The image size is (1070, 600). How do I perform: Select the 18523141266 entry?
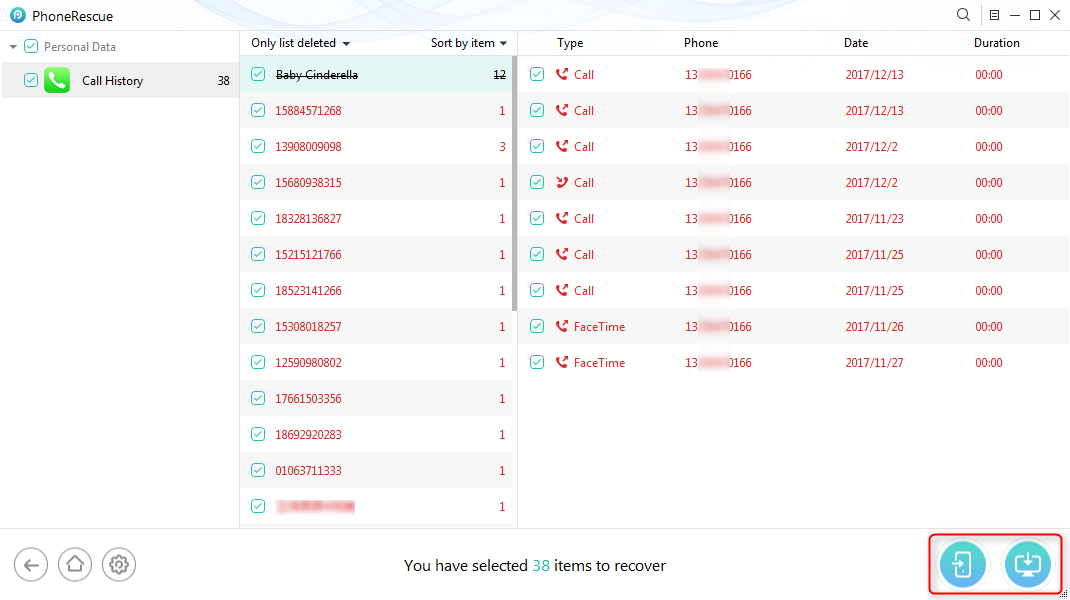(x=376, y=290)
